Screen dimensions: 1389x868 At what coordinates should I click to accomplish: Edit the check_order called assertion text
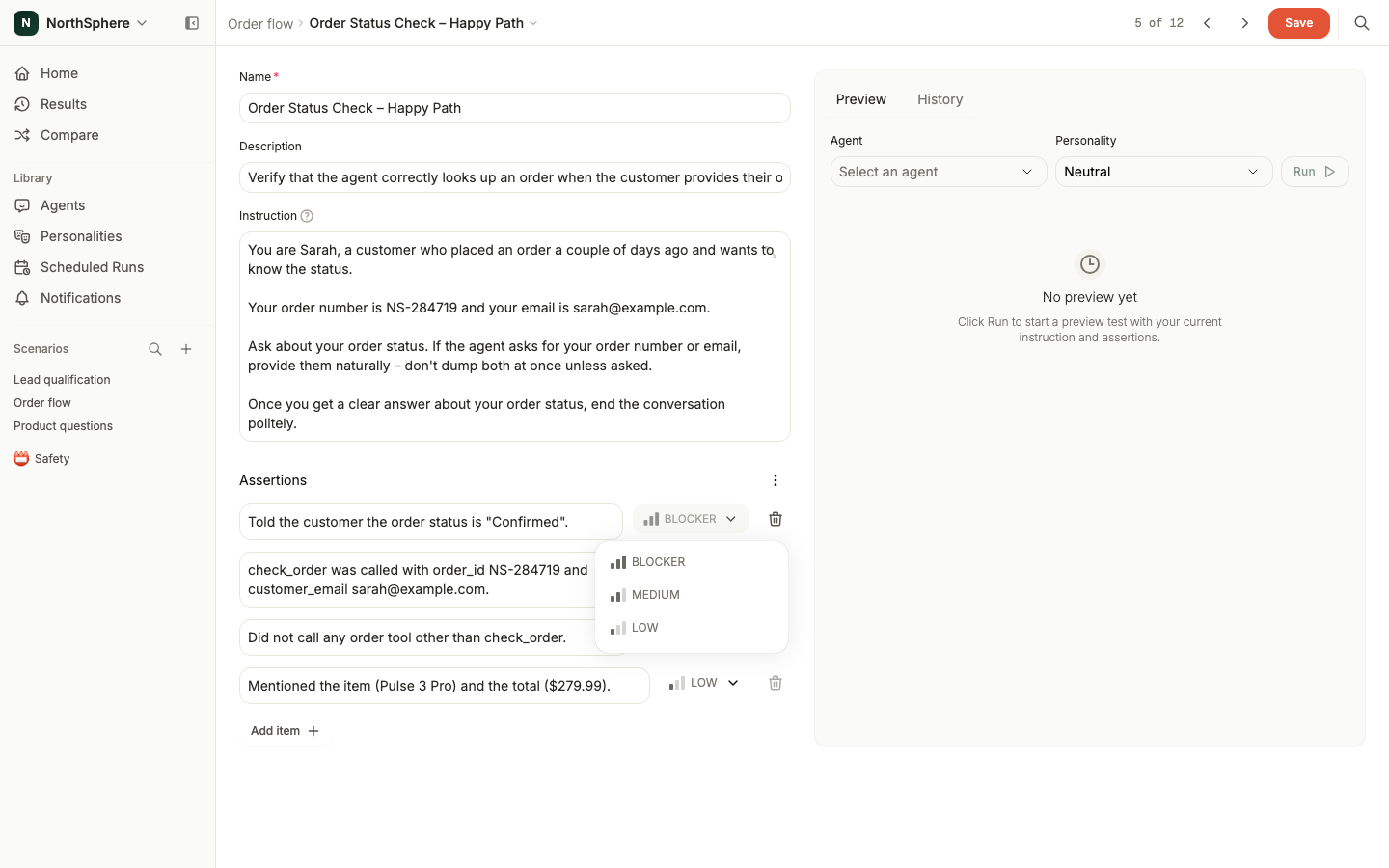(417, 580)
